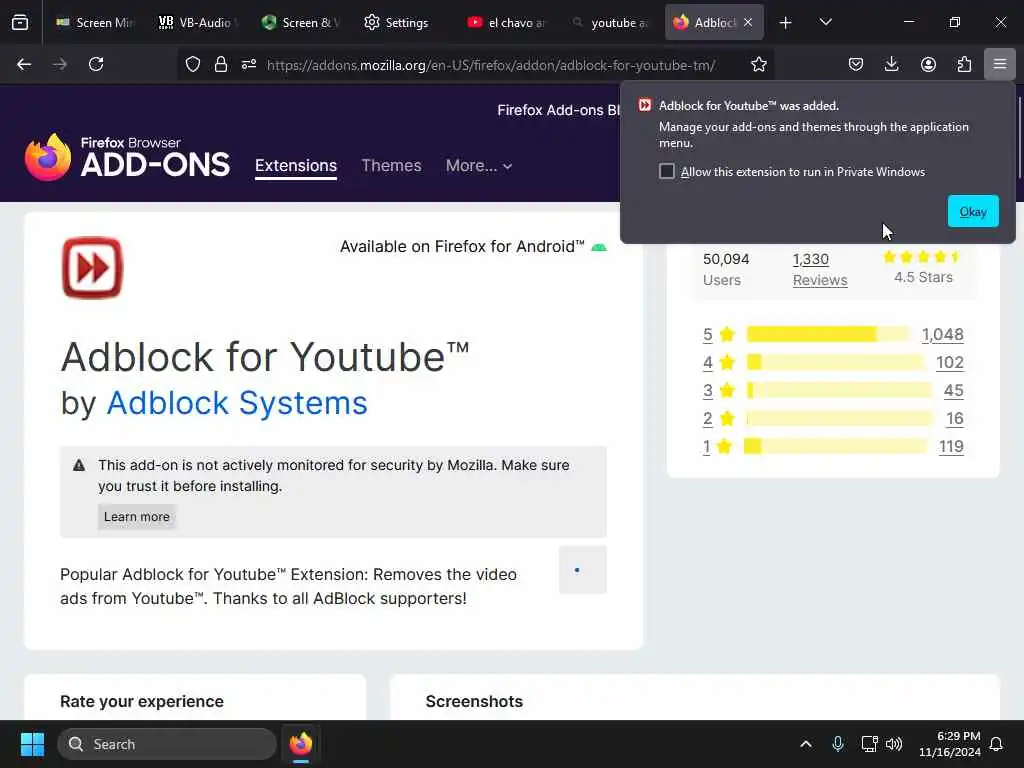
Task: Expand the list all tabs dropdown
Action: click(x=825, y=22)
